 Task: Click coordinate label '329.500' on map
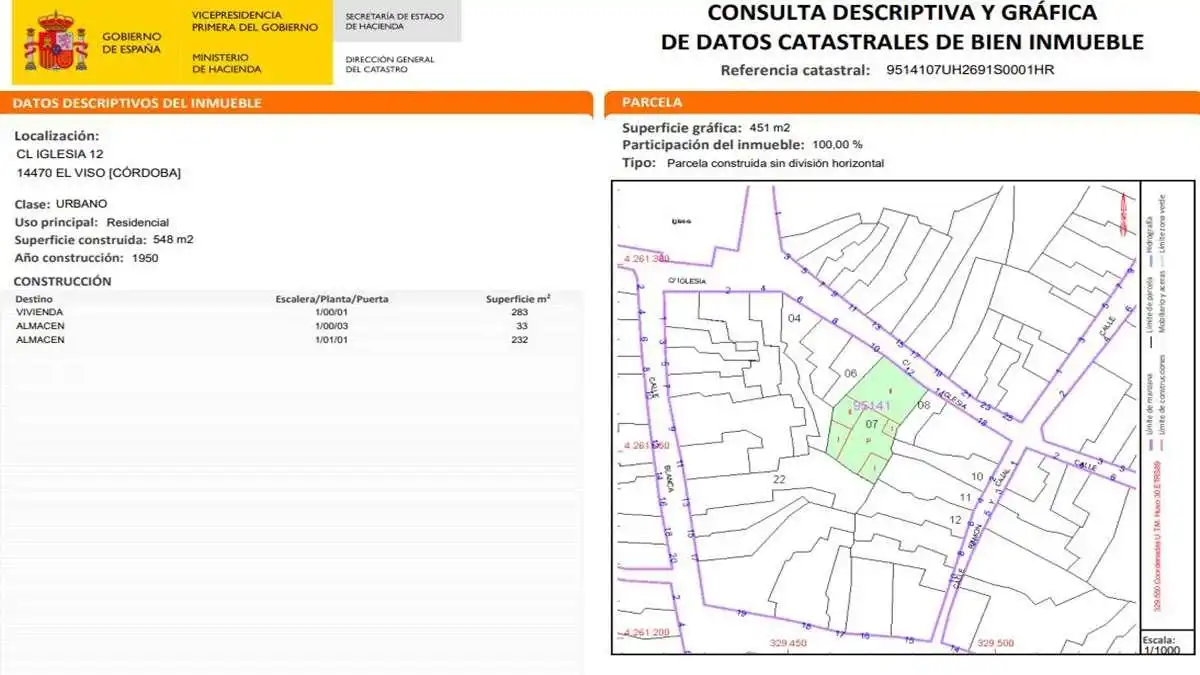[x=996, y=643]
